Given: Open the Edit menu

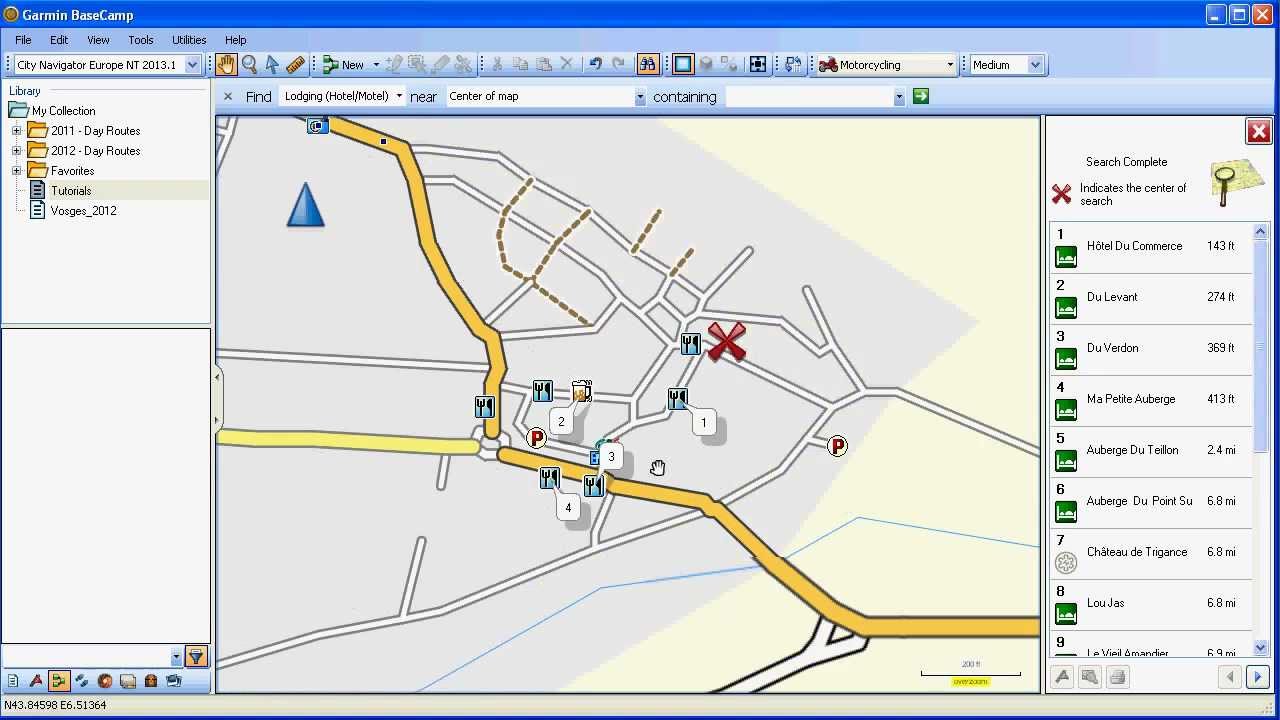Looking at the screenshot, I should tap(59, 40).
